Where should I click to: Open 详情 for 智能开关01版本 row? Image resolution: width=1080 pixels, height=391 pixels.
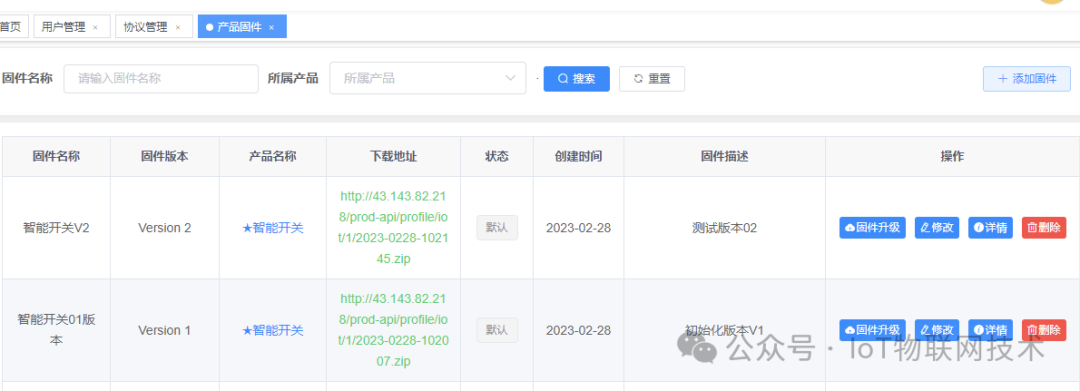[990, 330]
